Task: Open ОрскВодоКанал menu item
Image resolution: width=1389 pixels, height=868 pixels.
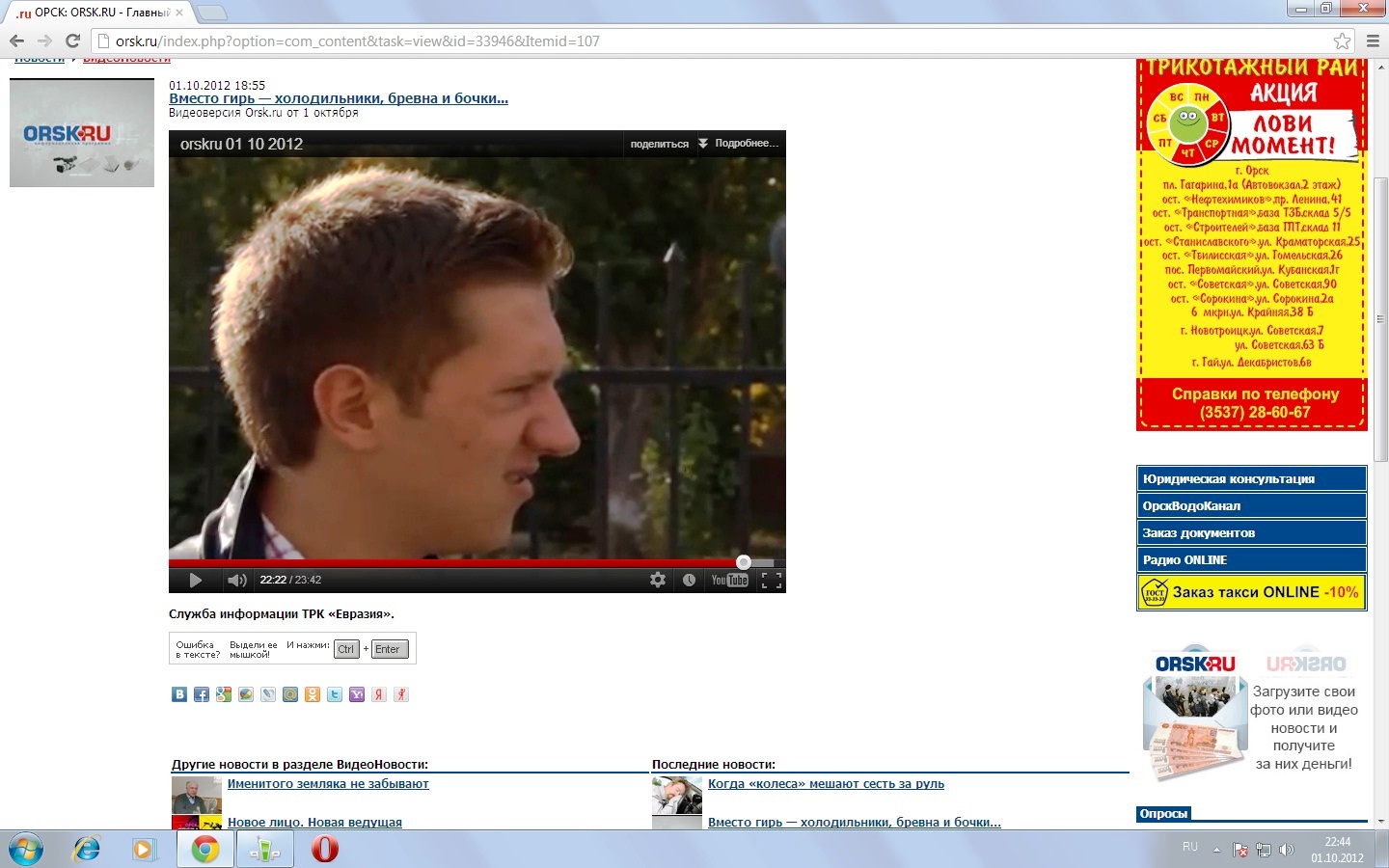Action: (1251, 505)
